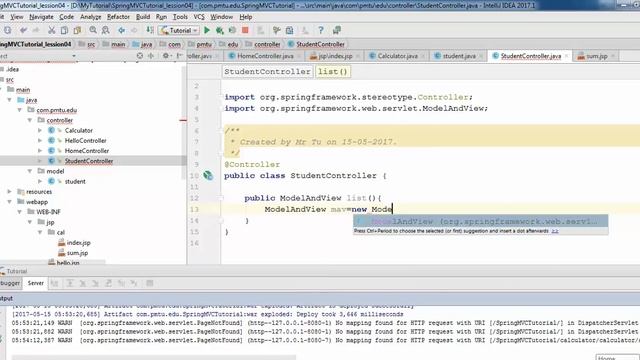The image size is (640, 360).
Task: Open Project panel gear settings
Action: [166, 56]
